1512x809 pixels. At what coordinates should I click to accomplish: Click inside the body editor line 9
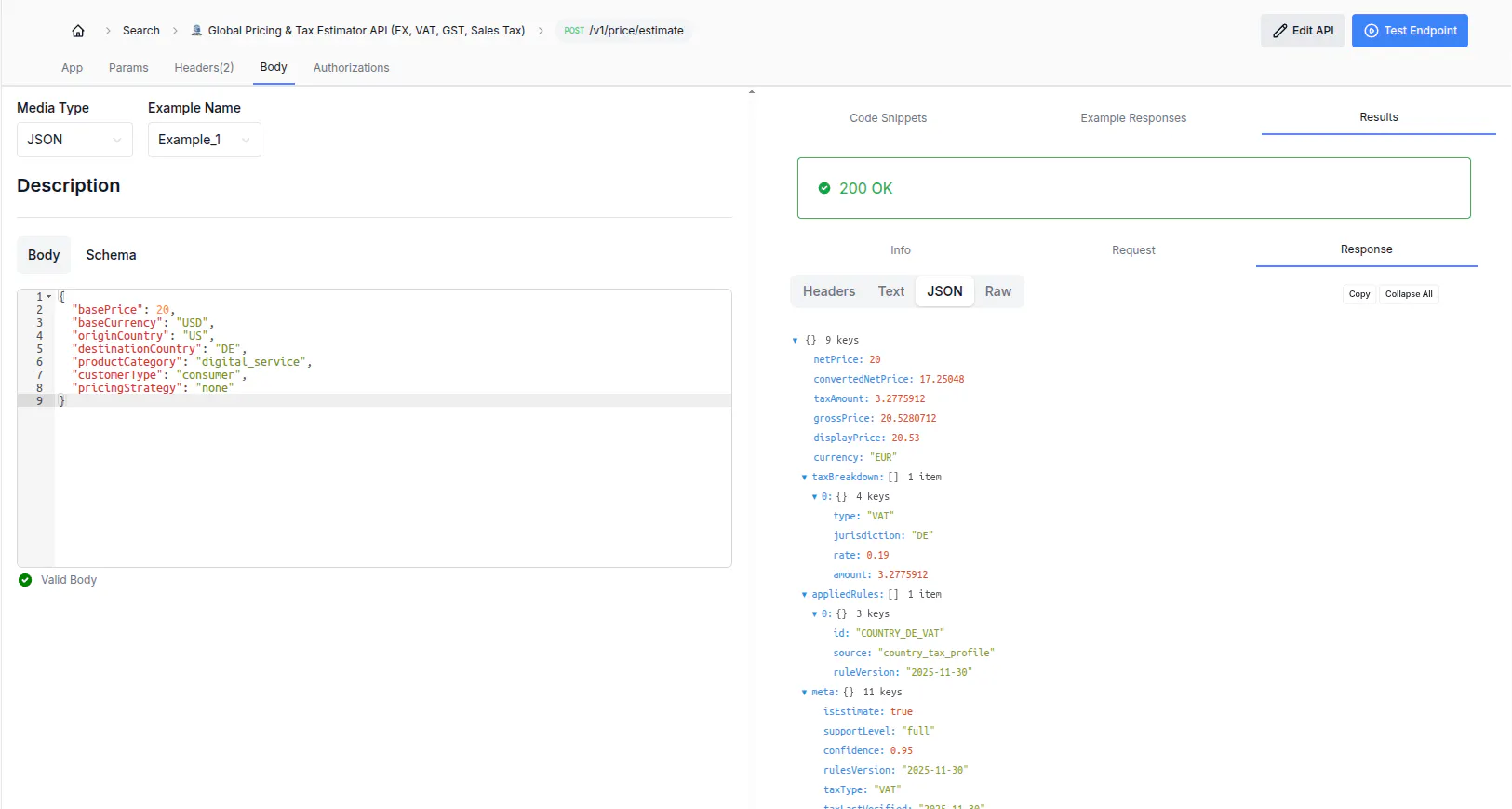pyautogui.click(x=393, y=401)
